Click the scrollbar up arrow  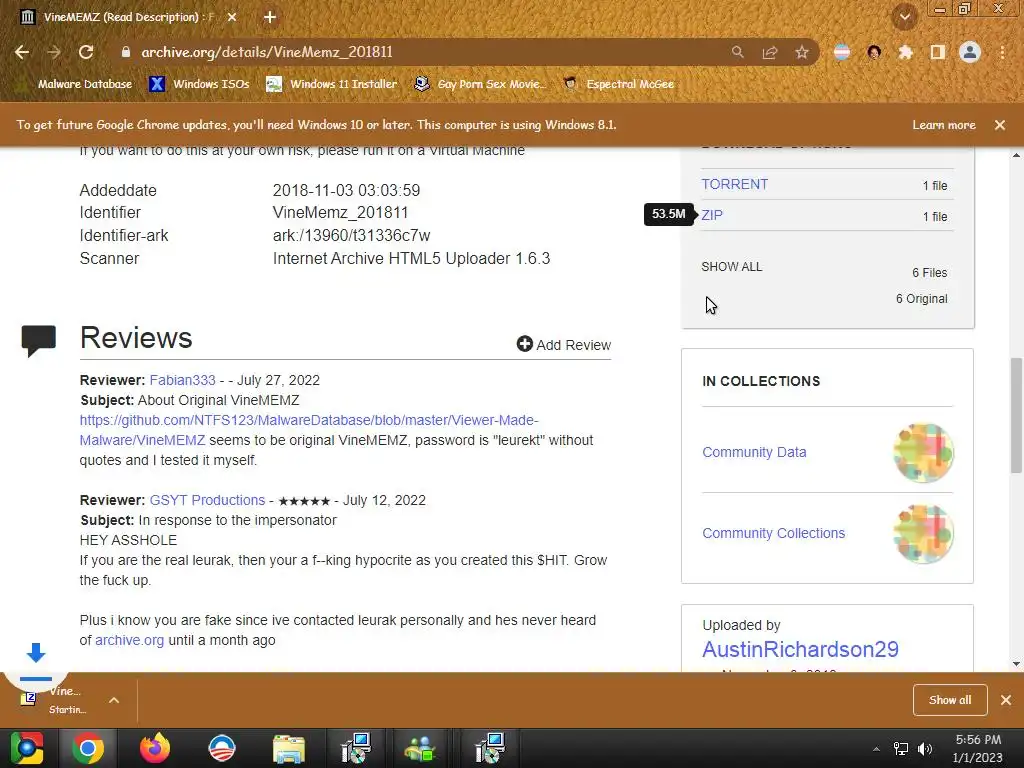1016,155
